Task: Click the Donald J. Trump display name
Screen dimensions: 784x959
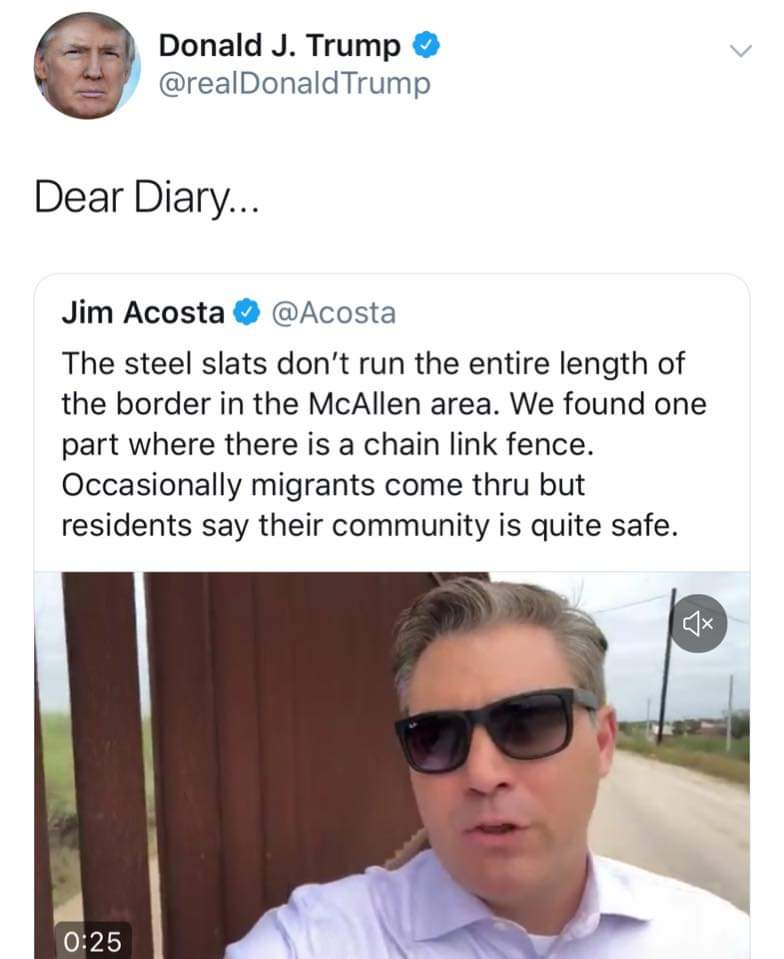Action: tap(280, 45)
